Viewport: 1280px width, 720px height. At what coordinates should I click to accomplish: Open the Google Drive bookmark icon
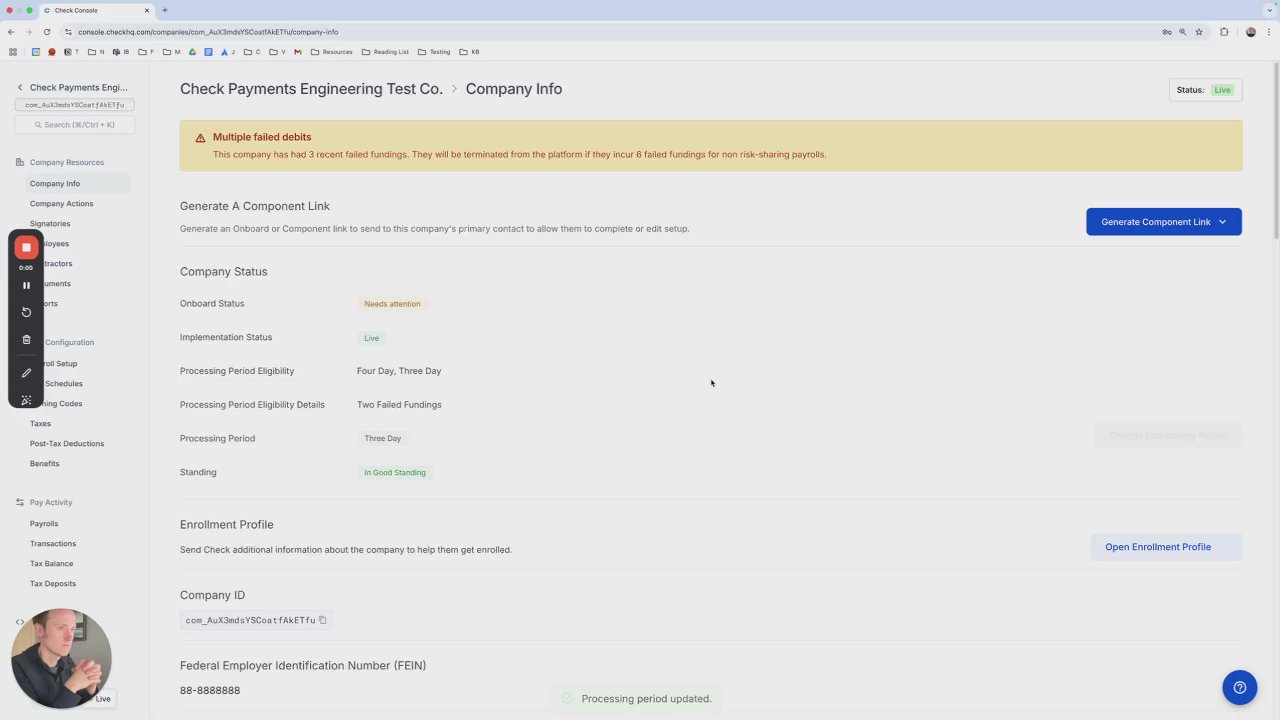point(192,52)
